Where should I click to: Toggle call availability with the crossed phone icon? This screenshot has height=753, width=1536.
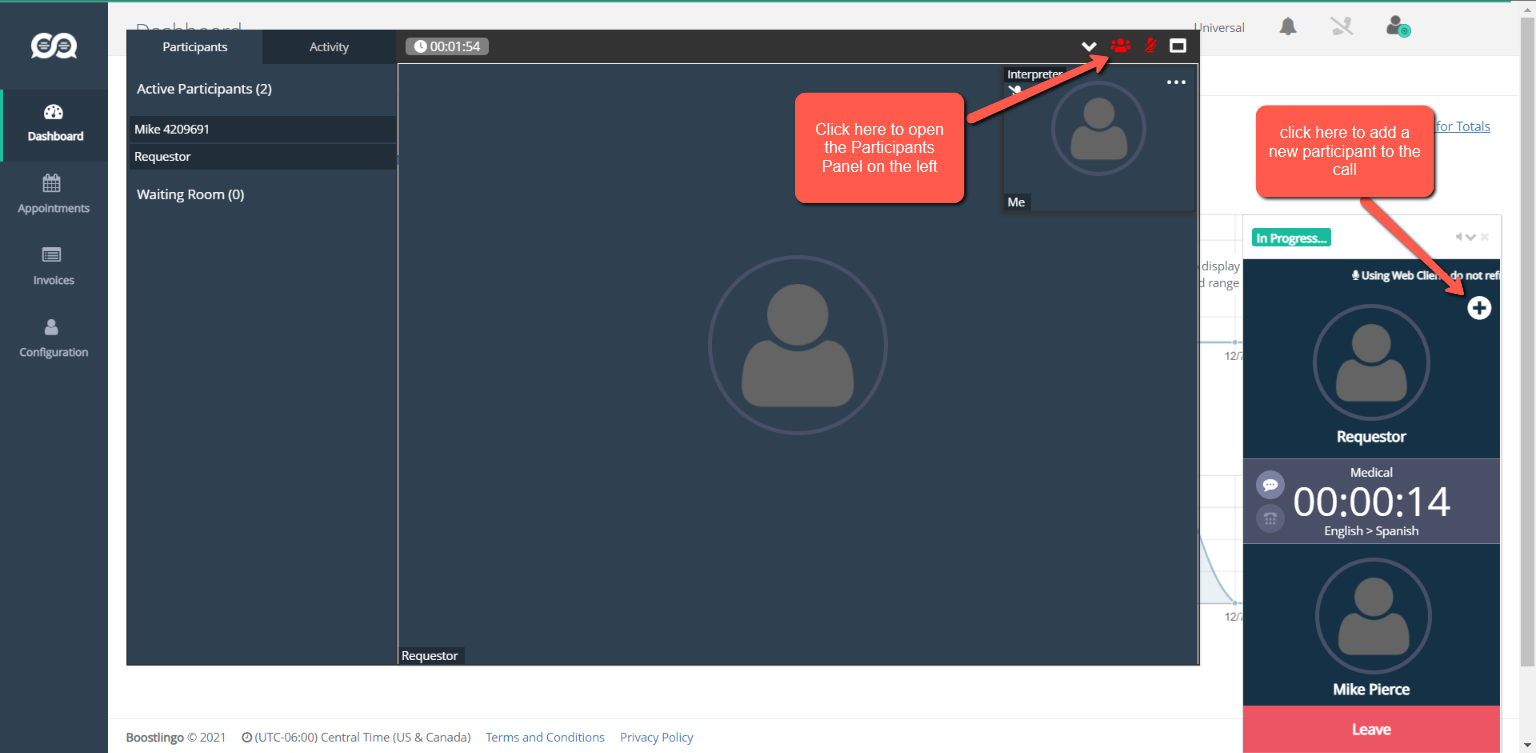click(x=1341, y=27)
